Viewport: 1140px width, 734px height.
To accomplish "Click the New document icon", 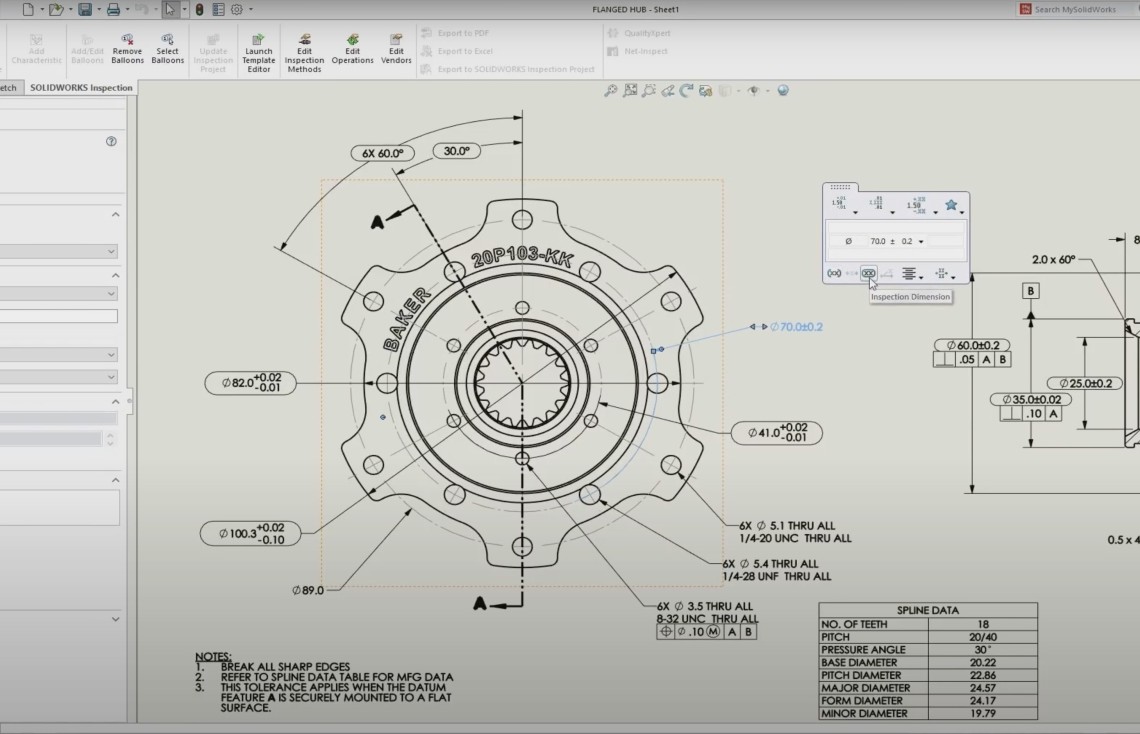I will [28, 9].
